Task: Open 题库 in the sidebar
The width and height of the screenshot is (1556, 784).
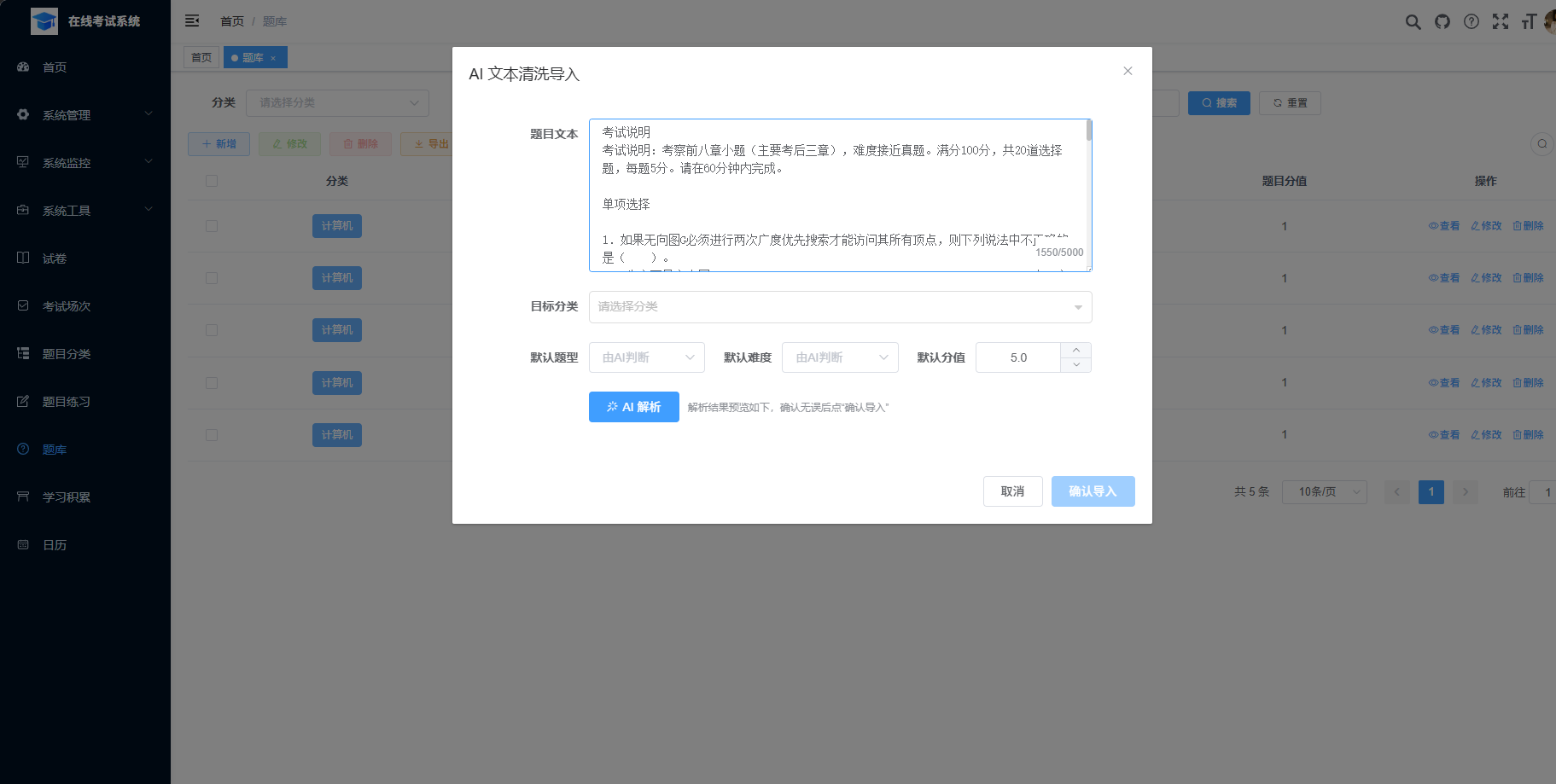Action: (x=85, y=450)
